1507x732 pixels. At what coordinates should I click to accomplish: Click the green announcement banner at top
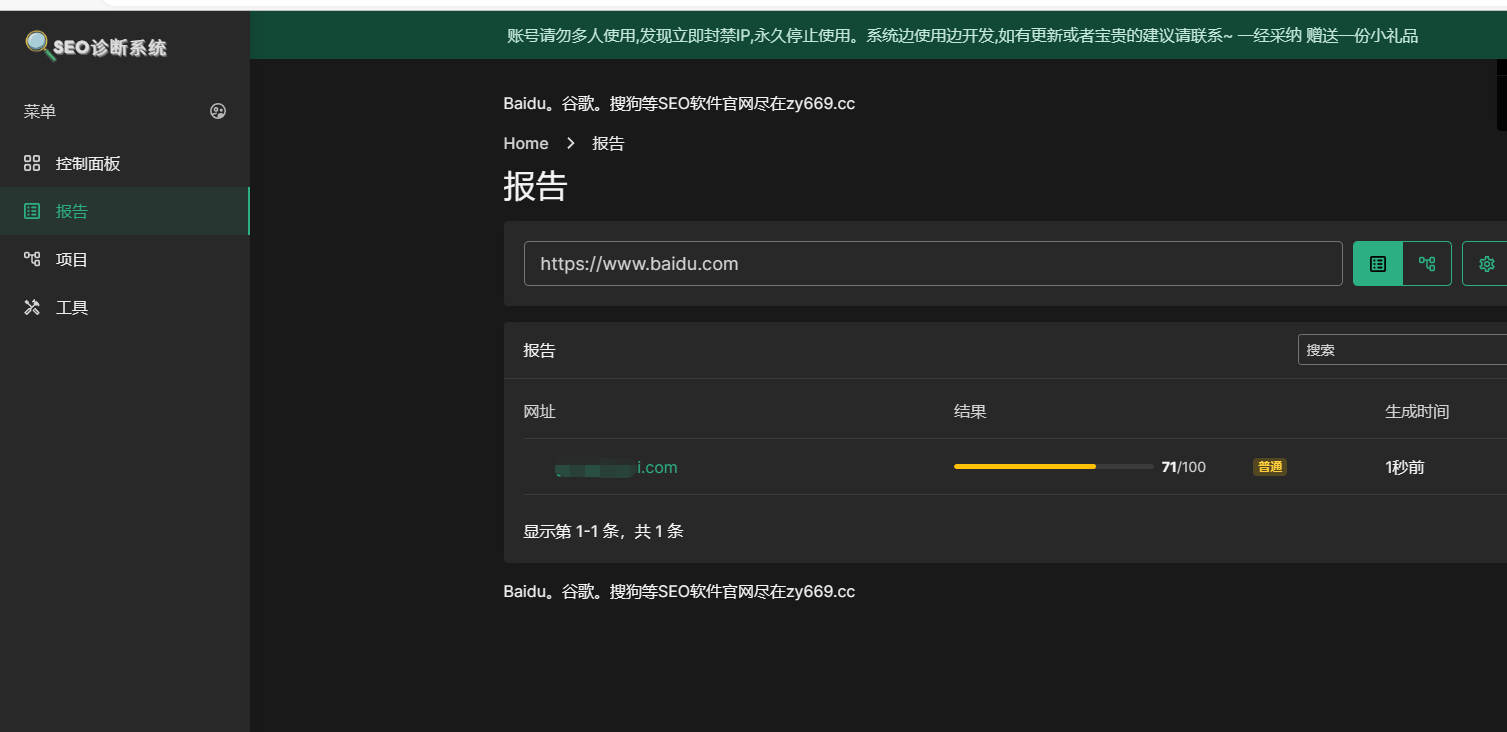click(877, 36)
